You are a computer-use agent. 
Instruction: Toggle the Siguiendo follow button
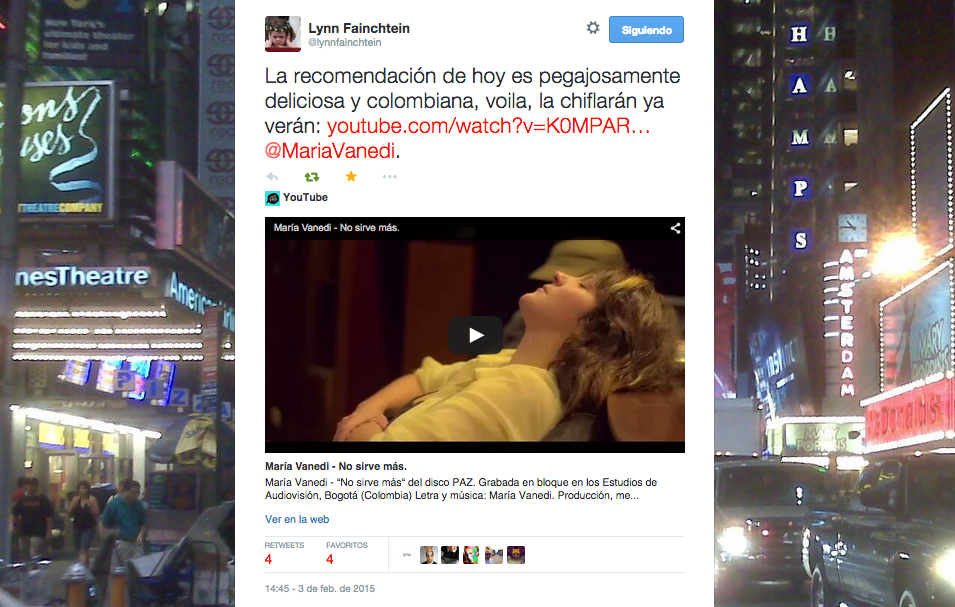click(x=646, y=30)
